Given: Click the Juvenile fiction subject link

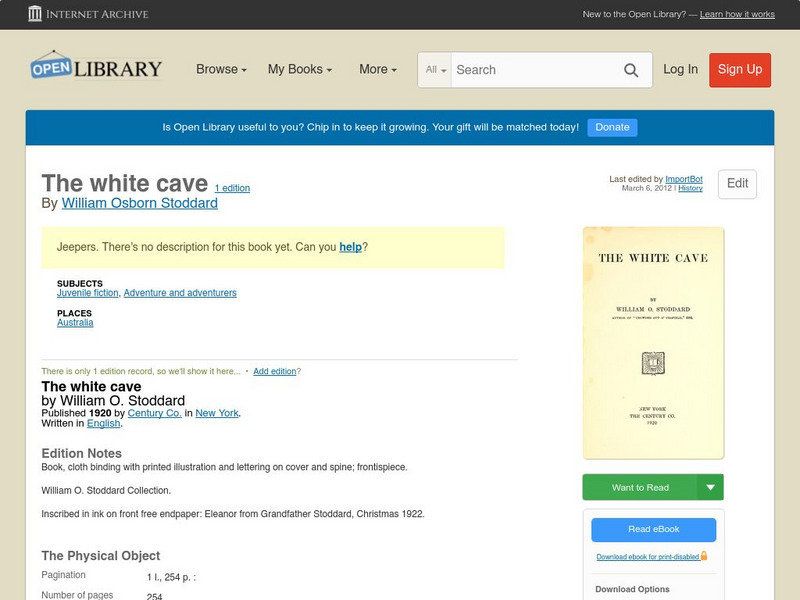Looking at the screenshot, I should point(88,293).
